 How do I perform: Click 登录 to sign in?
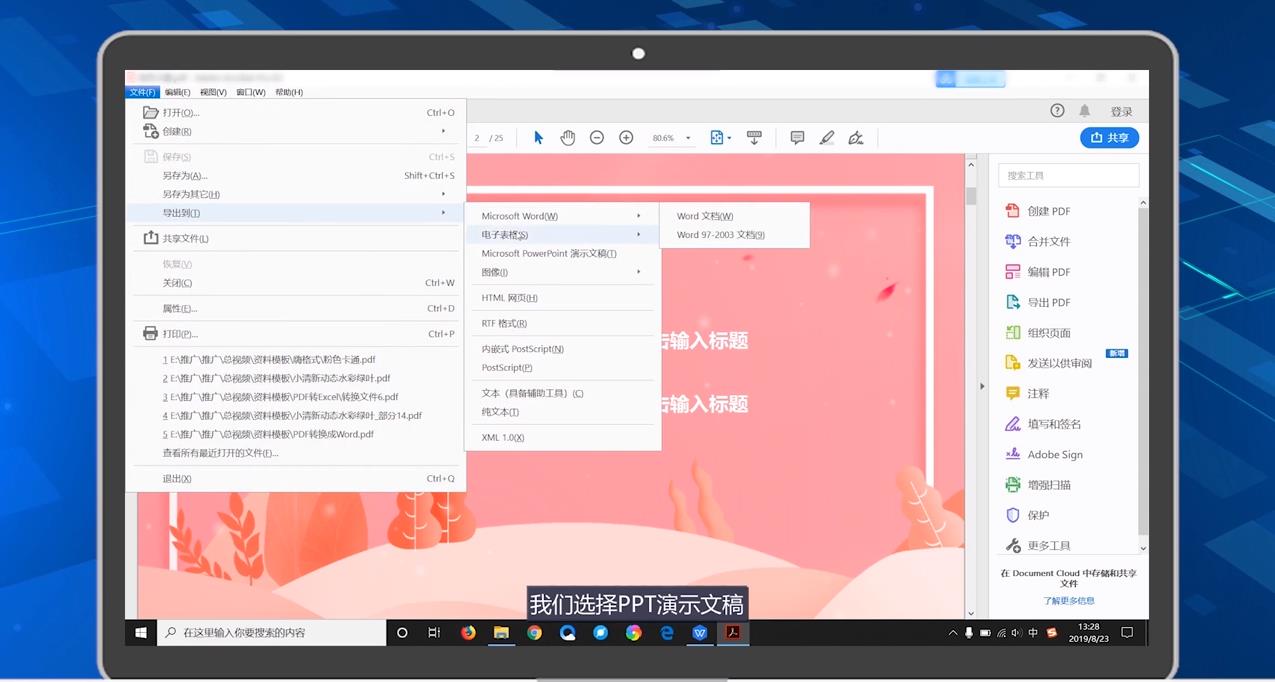point(1121,112)
